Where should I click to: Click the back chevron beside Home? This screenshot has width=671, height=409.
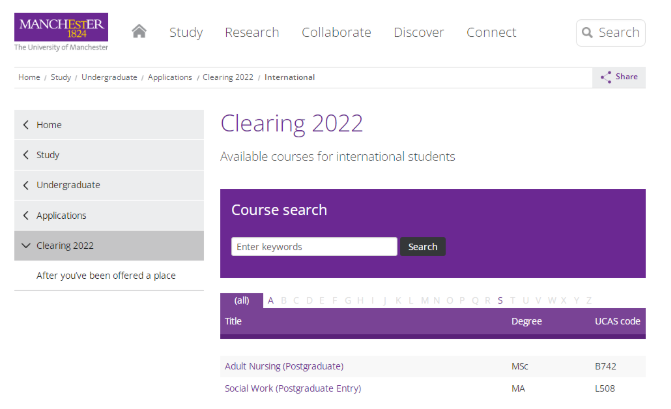click(x=25, y=125)
